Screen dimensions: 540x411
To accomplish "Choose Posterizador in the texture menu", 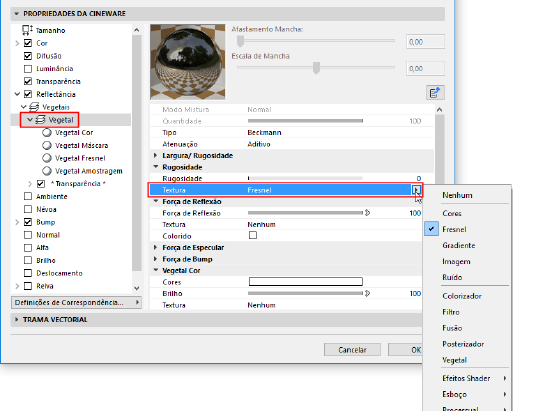I will pyautogui.click(x=463, y=344).
